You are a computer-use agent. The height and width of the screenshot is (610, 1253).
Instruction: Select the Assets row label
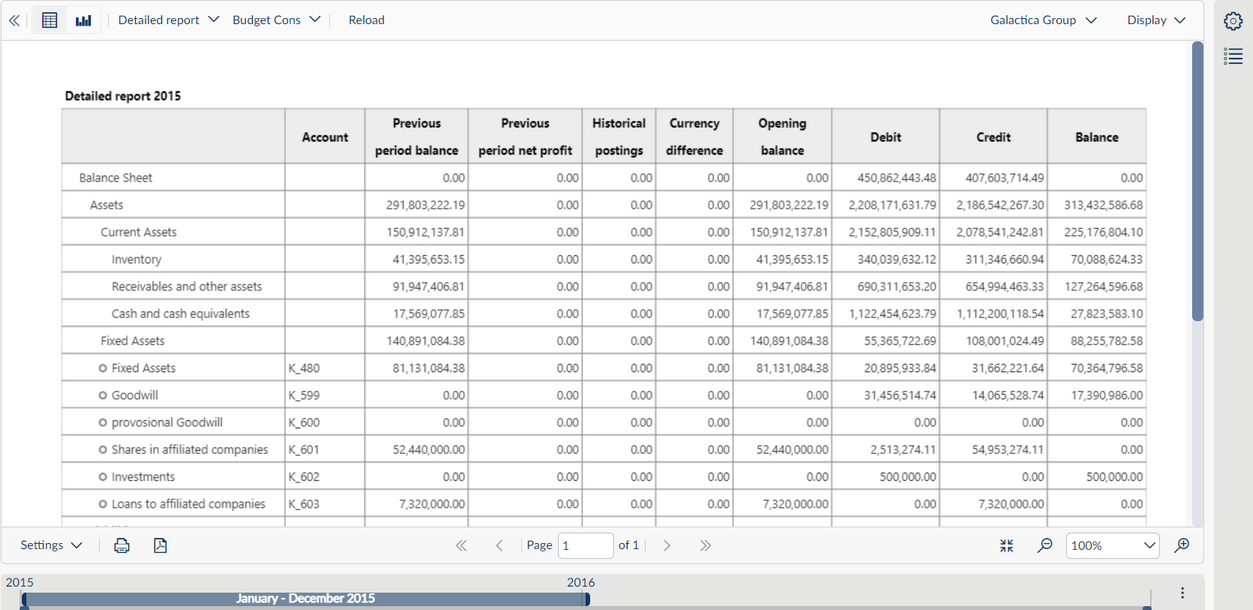(x=107, y=205)
